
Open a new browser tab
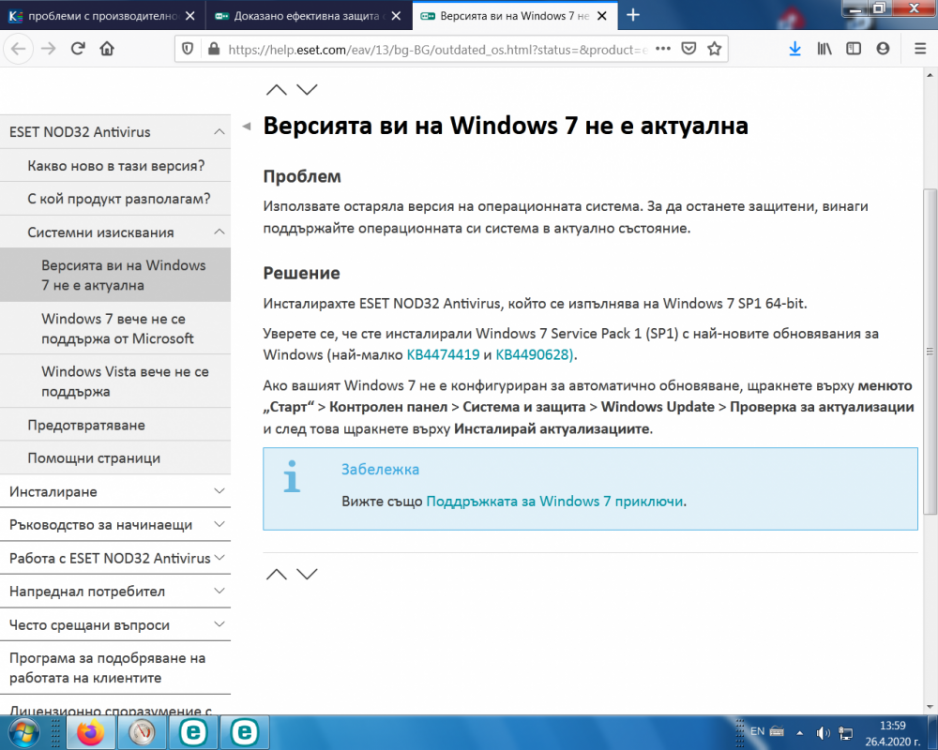pos(633,15)
